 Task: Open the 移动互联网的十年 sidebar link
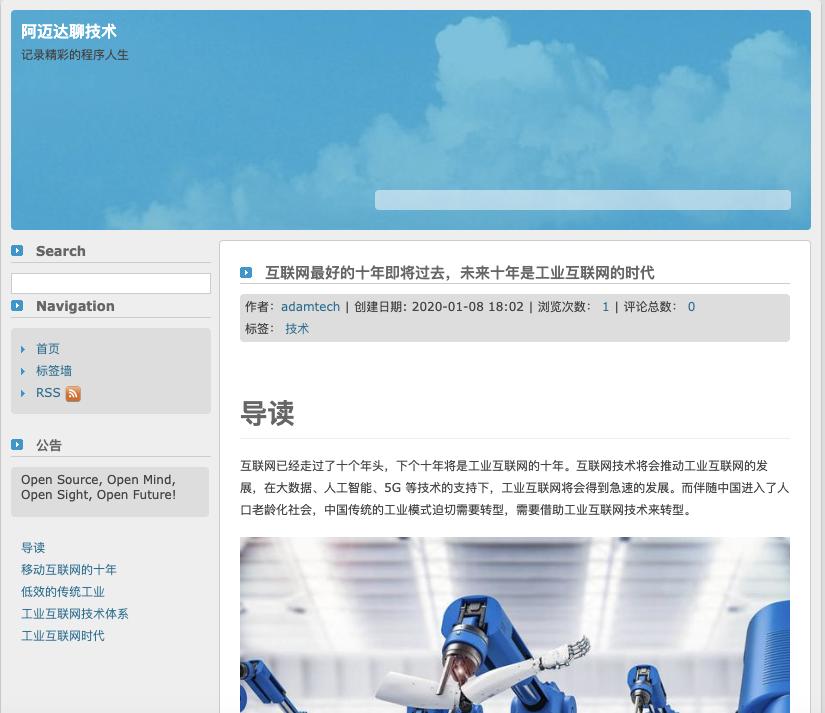click(70, 569)
